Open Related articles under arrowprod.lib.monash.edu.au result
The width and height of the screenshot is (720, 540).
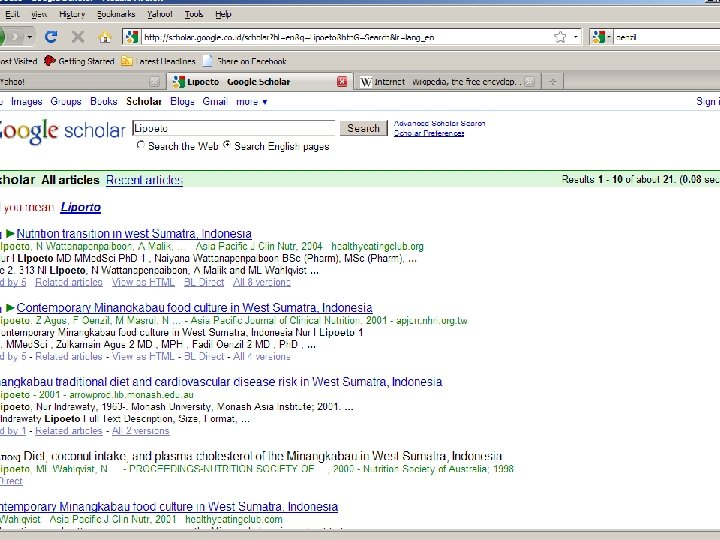(x=69, y=431)
